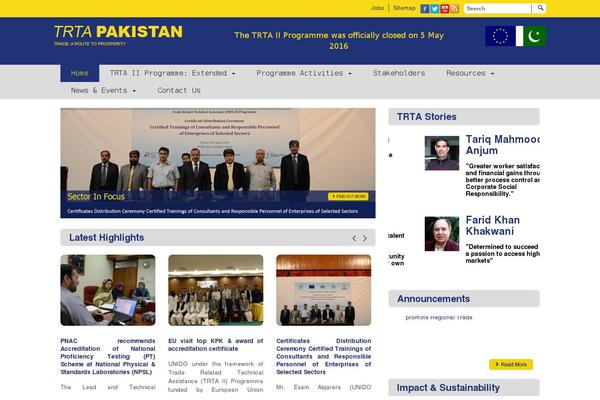Expand the News & Events menu
This screenshot has height=400, width=600.
point(103,91)
